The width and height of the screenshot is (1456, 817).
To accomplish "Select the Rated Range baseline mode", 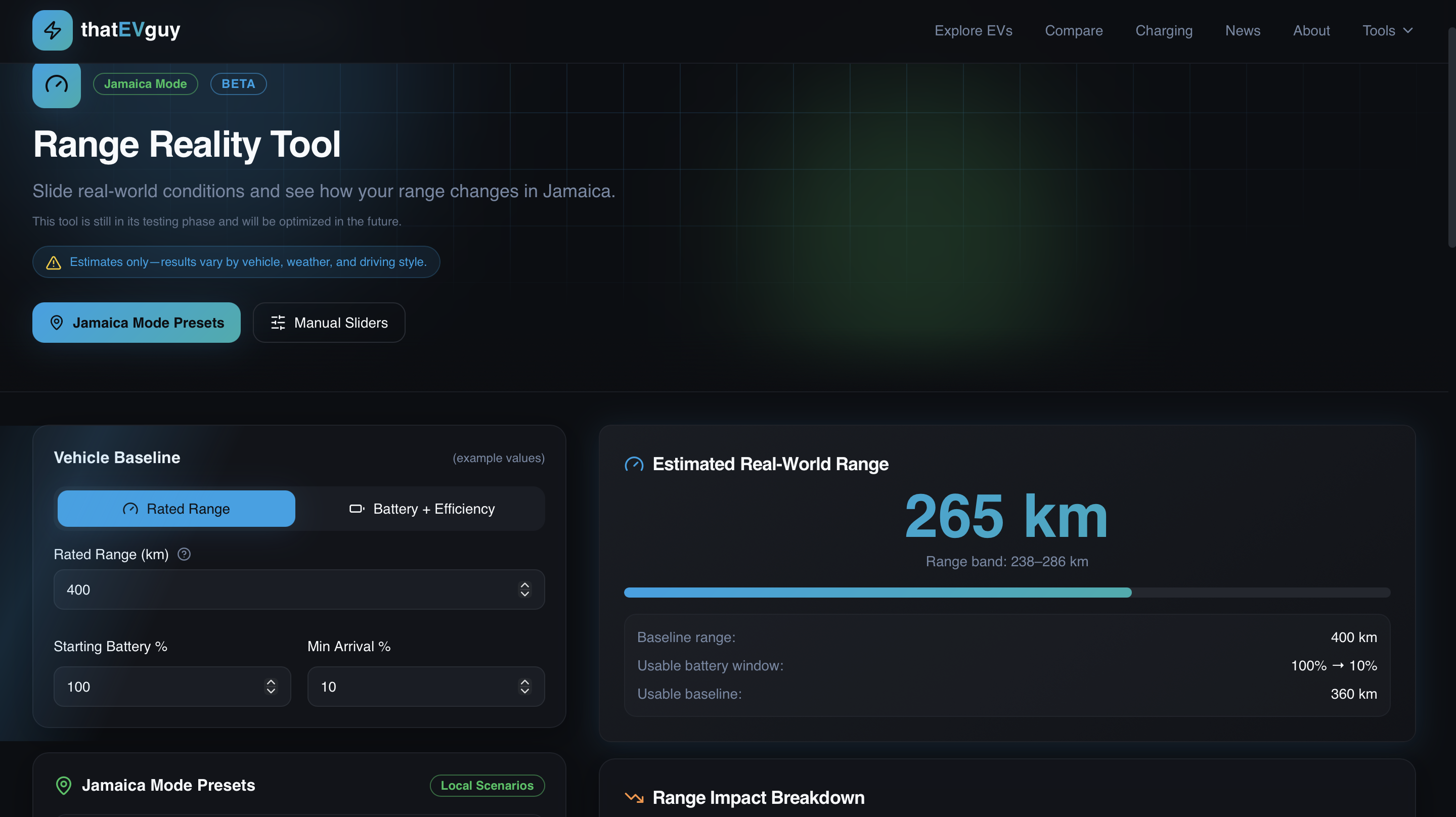I will (177, 509).
